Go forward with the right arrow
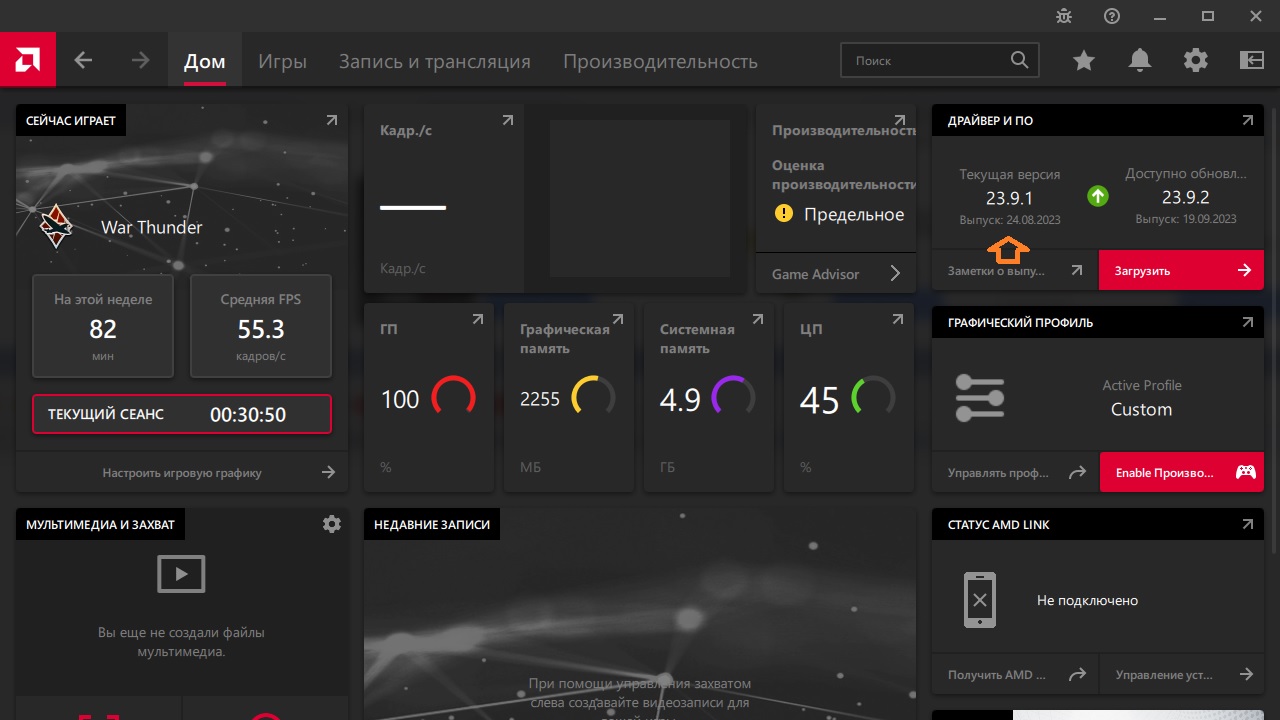The width and height of the screenshot is (1280, 720). tap(140, 61)
